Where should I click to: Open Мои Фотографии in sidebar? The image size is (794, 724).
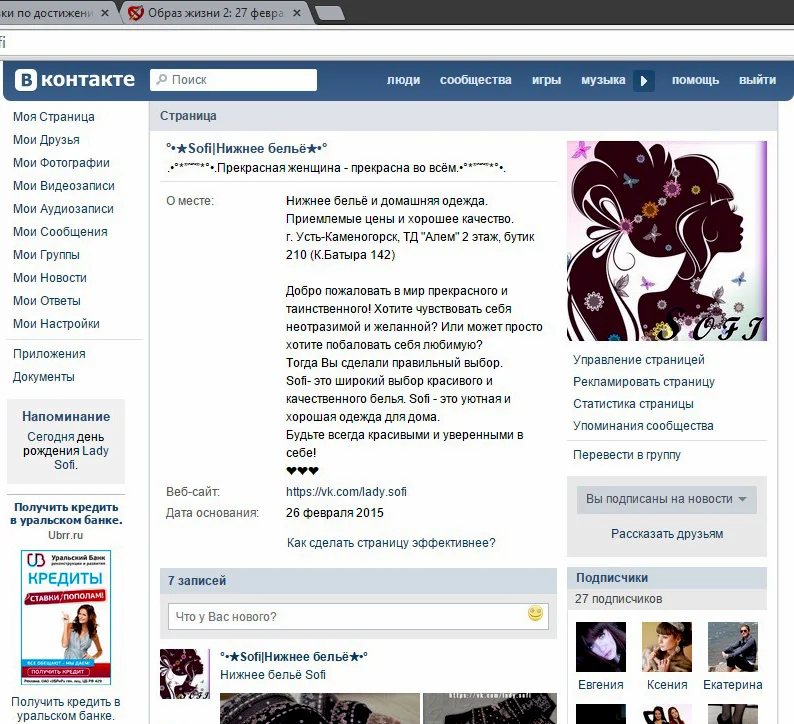coord(61,163)
